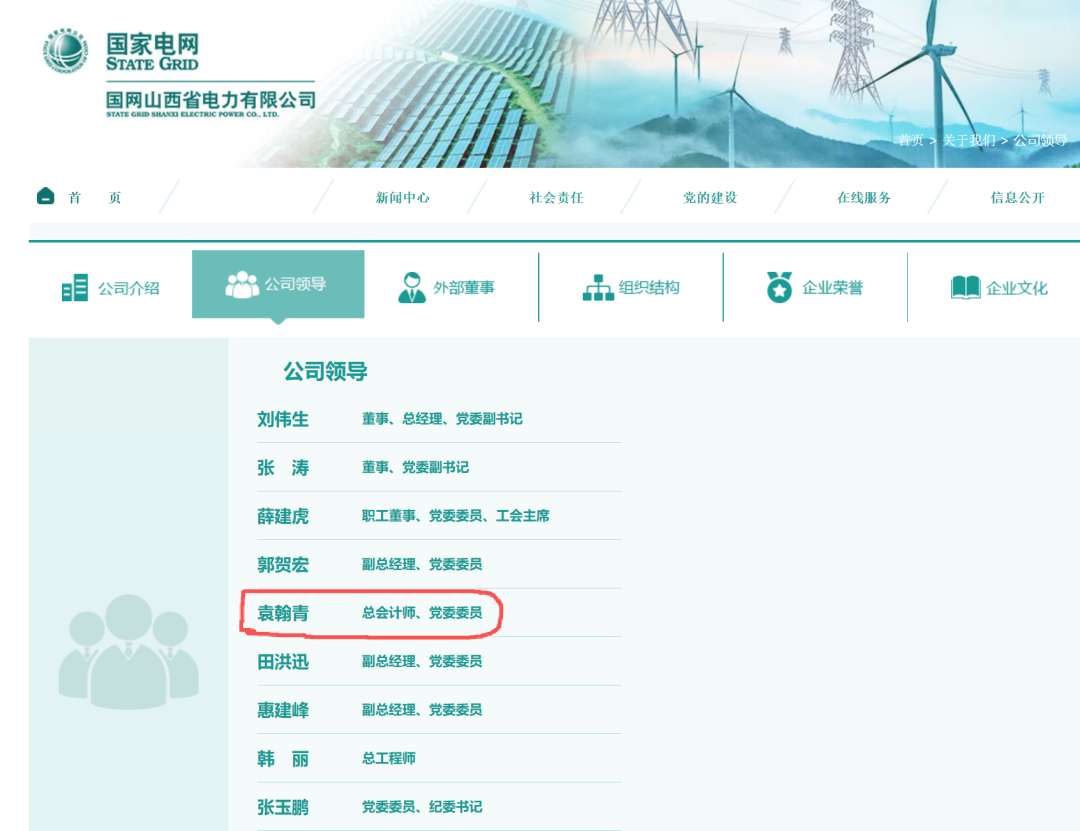Click title 总工程师 for 韩丽
The image size is (1080, 831).
tap(388, 758)
